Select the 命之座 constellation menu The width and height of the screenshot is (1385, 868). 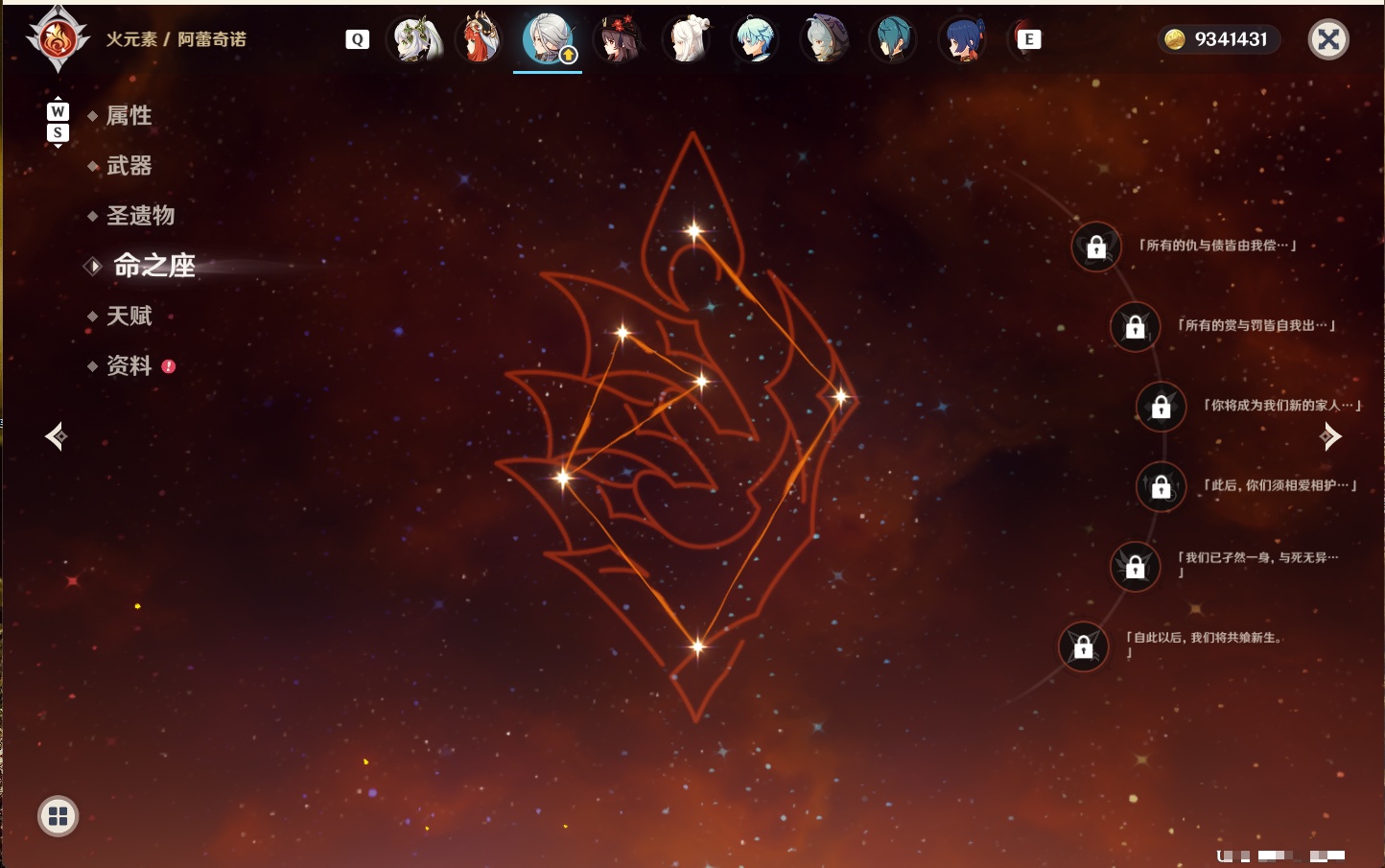coord(153,266)
